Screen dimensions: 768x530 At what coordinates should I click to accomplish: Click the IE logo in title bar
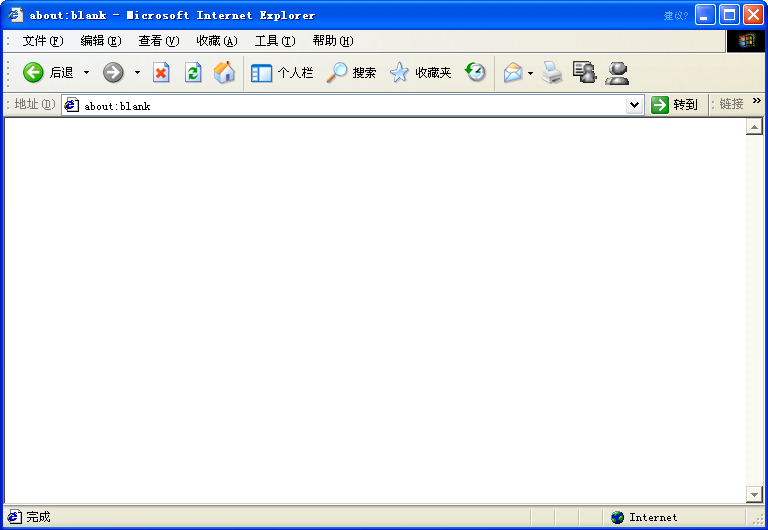coord(15,15)
